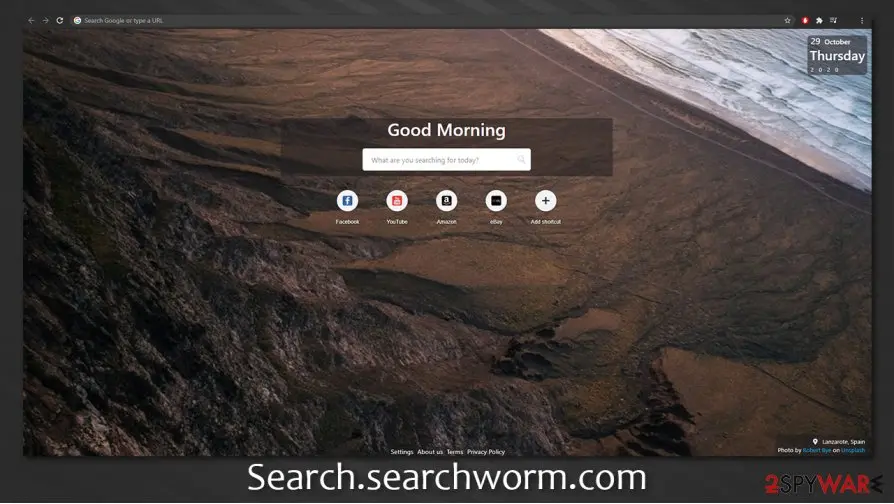
Task: Open the Unsplash credit link
Action: click(853, 450)
